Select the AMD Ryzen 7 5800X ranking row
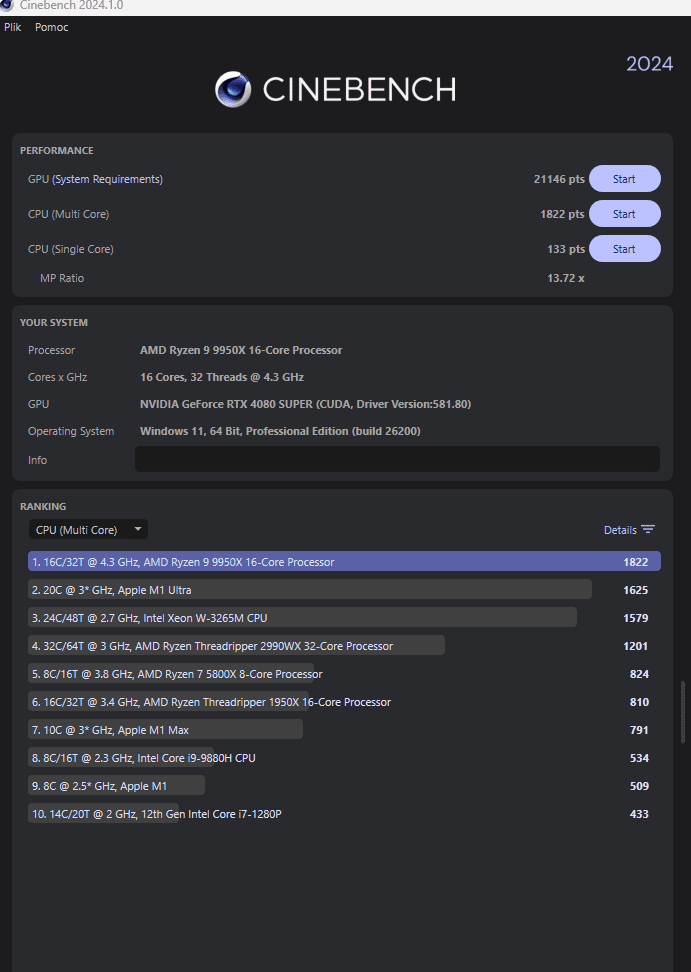691x972 pixels. coord(344,674)
